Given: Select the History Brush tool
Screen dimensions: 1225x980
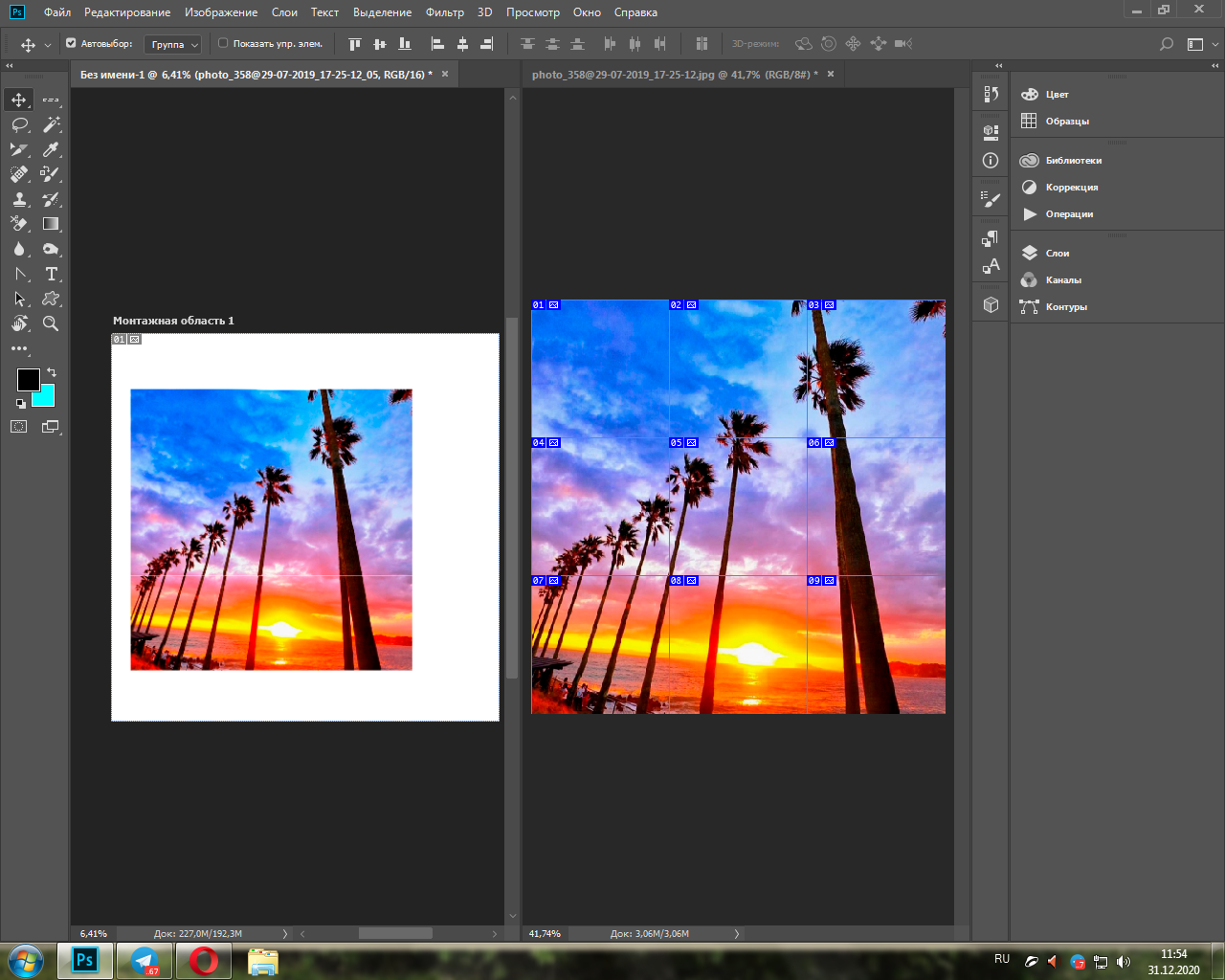Looking at the screenshot, I should pyautogui.click(x=51, y=199).
